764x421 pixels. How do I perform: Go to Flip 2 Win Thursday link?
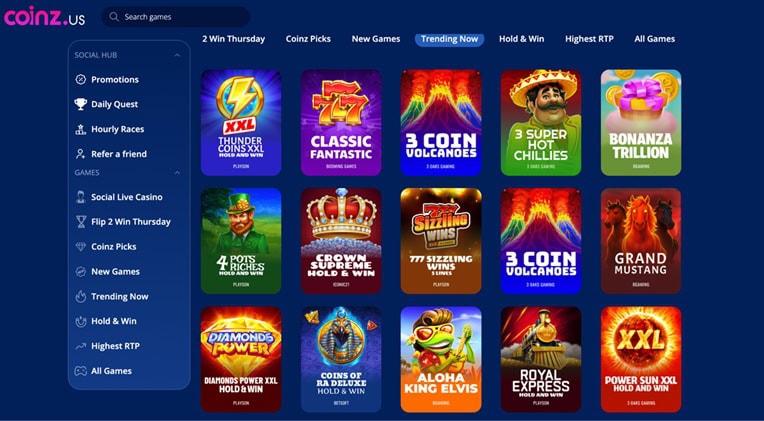pyautogui.click(x=131, y=222)
